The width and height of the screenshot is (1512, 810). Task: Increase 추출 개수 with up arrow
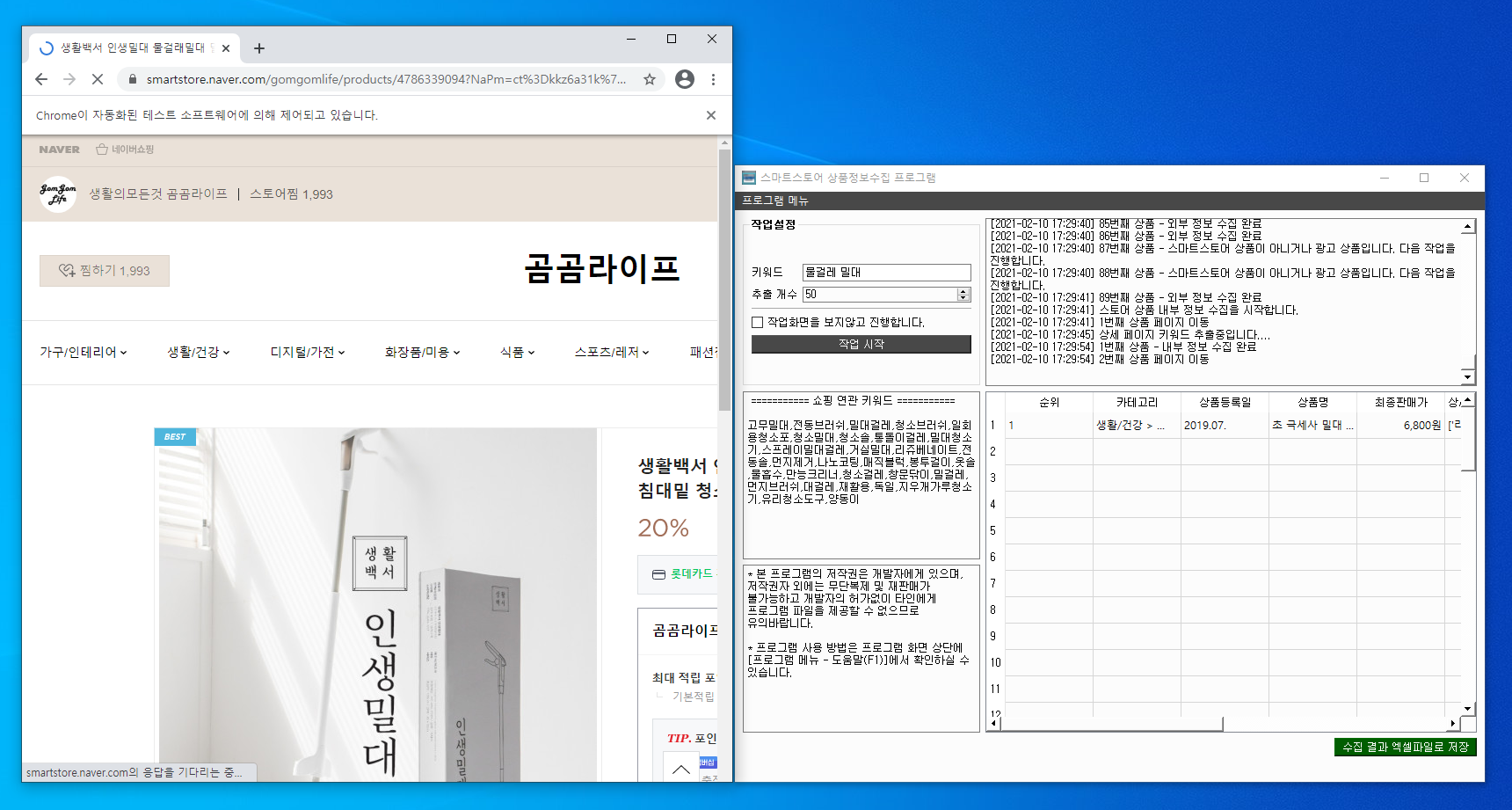[963, 291]
